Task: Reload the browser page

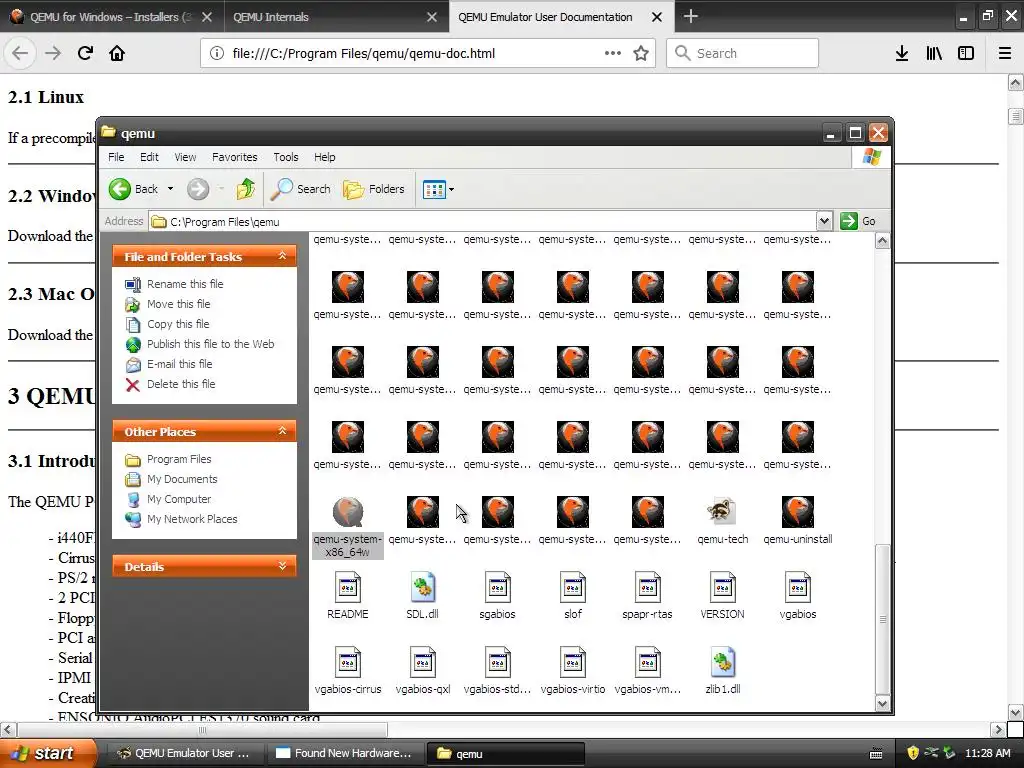Action: pos(85,53)
